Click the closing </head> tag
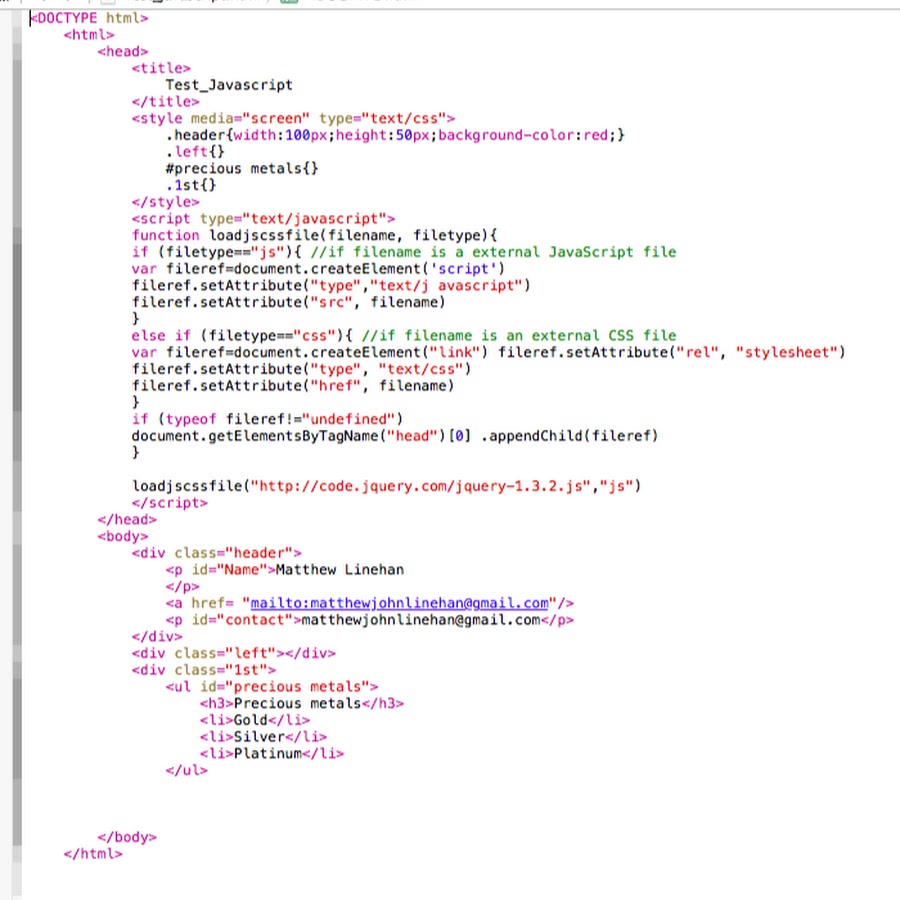Viewport: 900px width, 900px height. click(127, 519)
